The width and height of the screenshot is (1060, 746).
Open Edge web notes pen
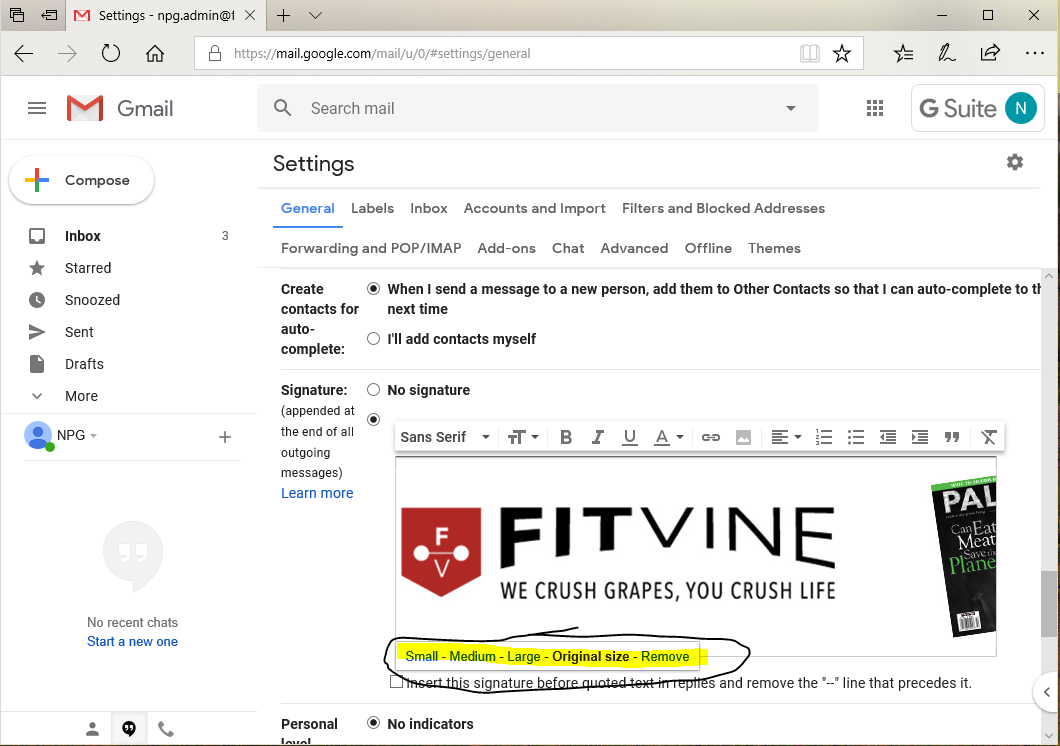click(x=946, y=53)
